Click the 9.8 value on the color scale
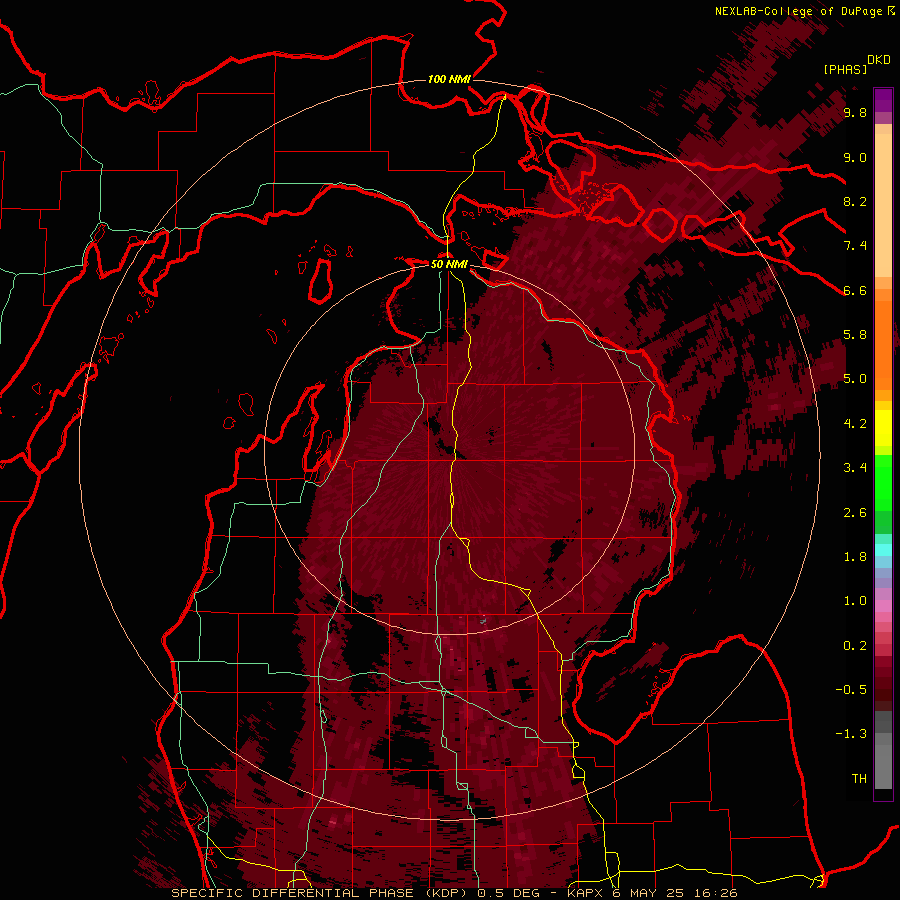Screen dimensions: 900x900 [855, 112]
